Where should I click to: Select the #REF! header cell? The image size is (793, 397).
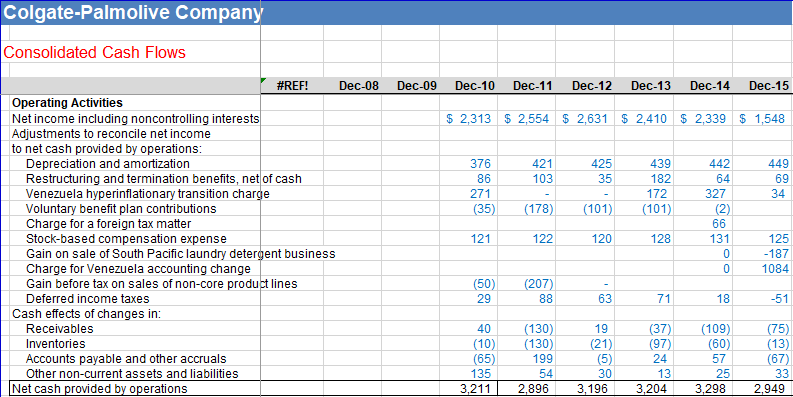(292, 85)
